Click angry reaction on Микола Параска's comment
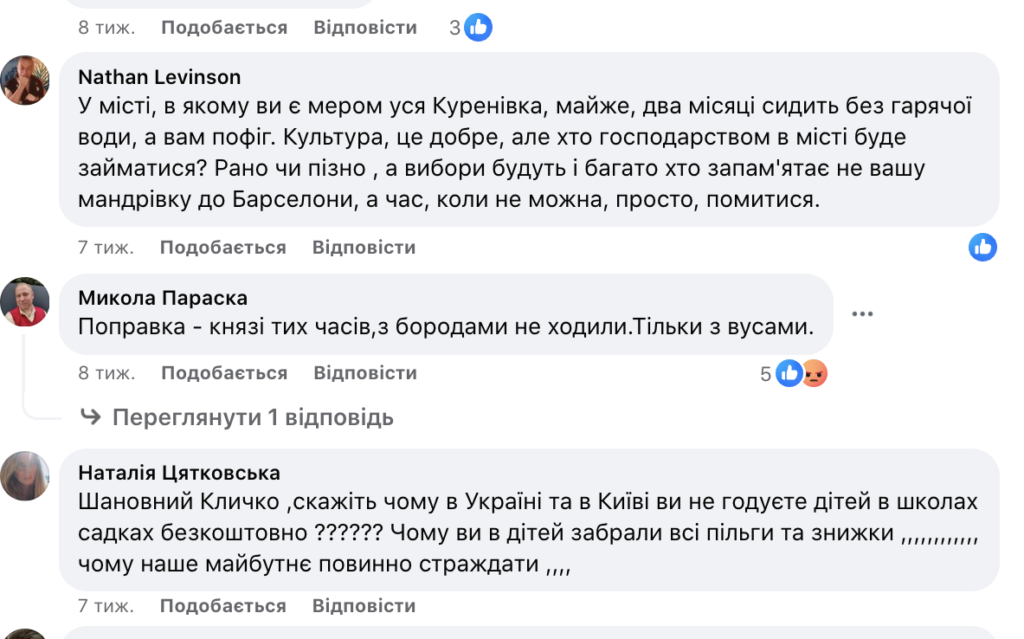This screenshot has height=639, width=1024. (x=814, y=374)
